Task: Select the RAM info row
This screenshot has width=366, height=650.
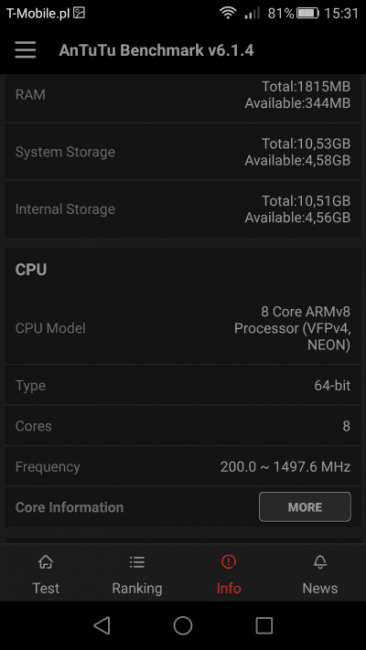Action: point(183,95)
